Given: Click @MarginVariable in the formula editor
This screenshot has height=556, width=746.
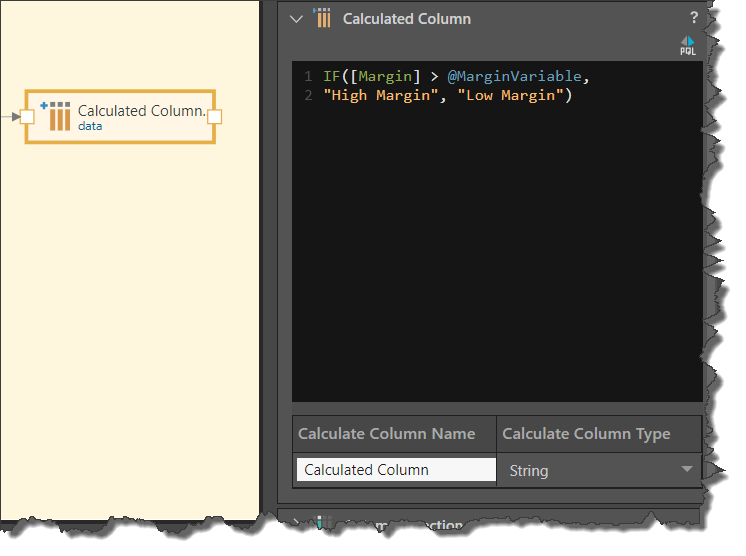Looking at the screenshot, I should [512, 77].
